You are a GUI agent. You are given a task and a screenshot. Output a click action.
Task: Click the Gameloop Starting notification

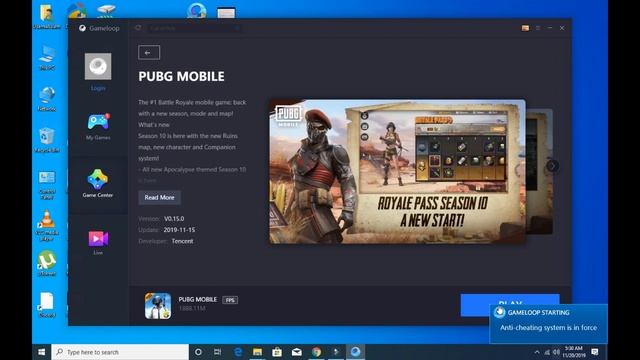[548, 324]
